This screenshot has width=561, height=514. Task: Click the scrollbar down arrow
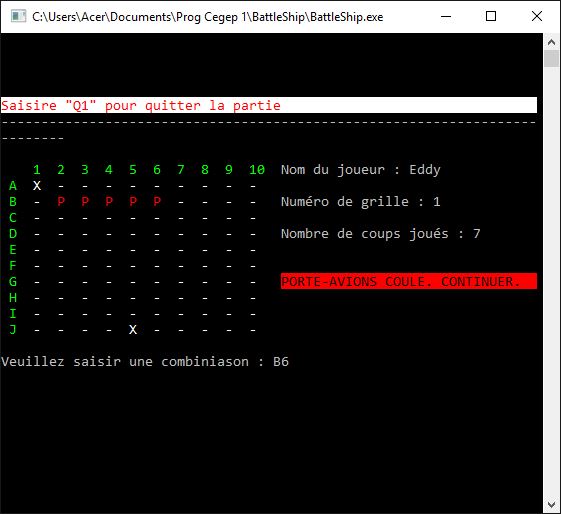click(551, 505)
